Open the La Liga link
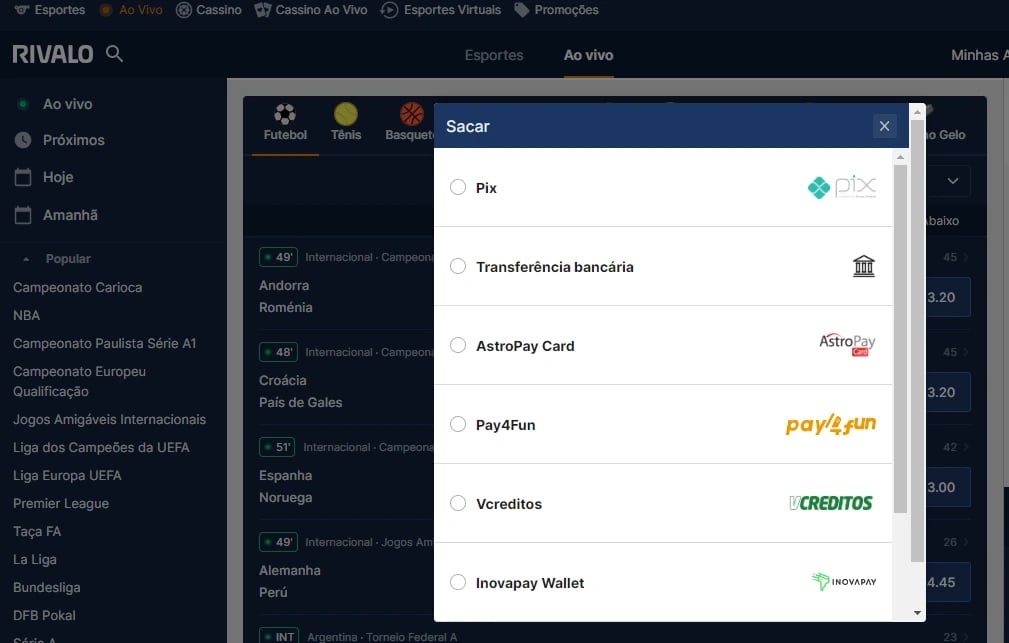Viewport: 1009px width, 643px height. point(35,559)
